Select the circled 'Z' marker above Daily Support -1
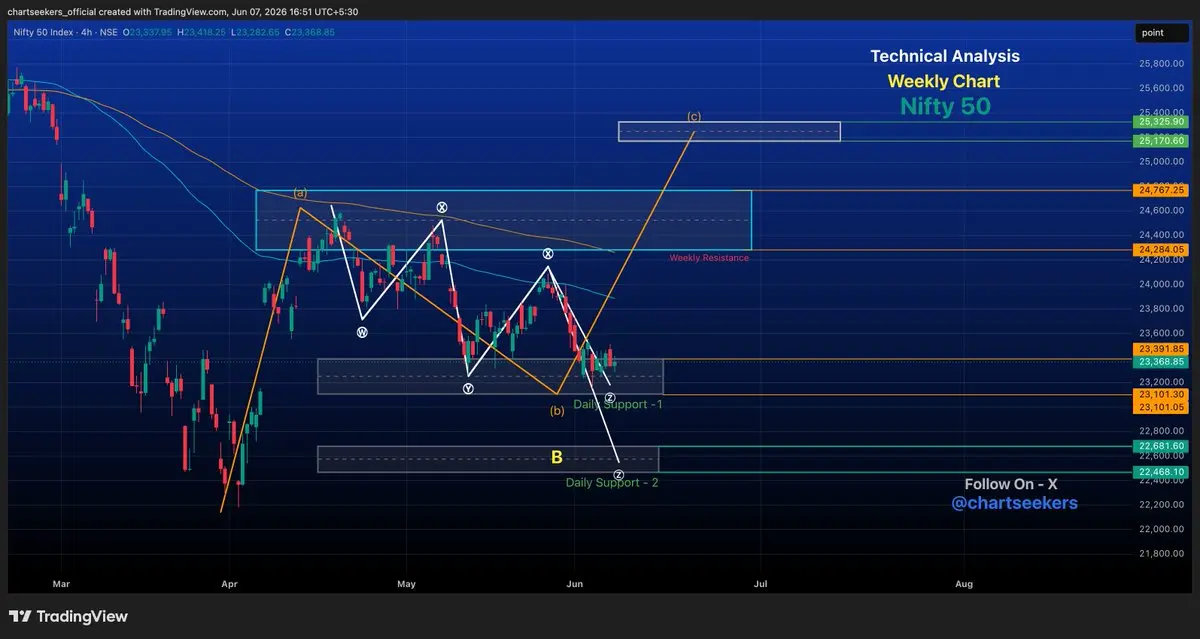Screen dimensions: 1200x639 (x=610, y=398)
